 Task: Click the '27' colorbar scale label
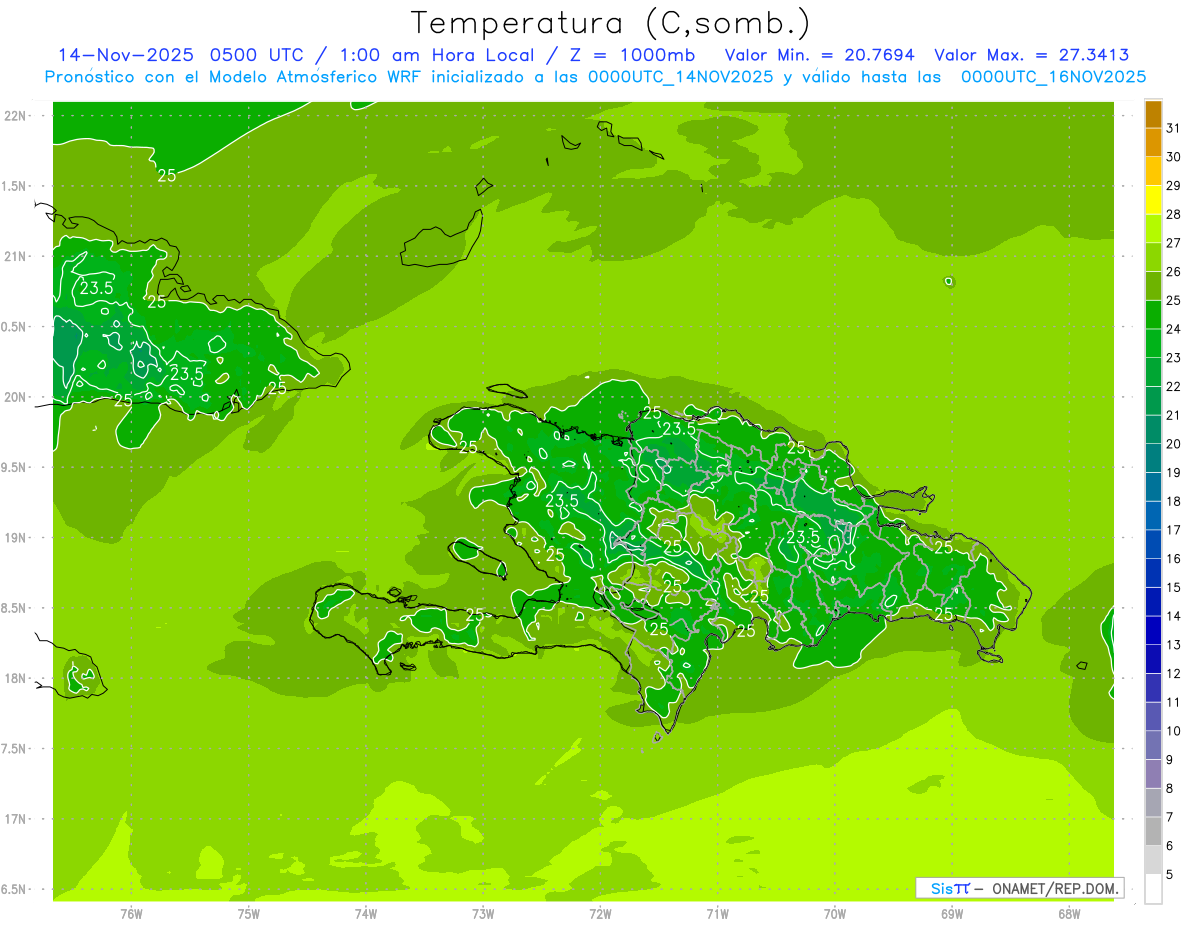pyautogui.click(x=1174, y=243)
